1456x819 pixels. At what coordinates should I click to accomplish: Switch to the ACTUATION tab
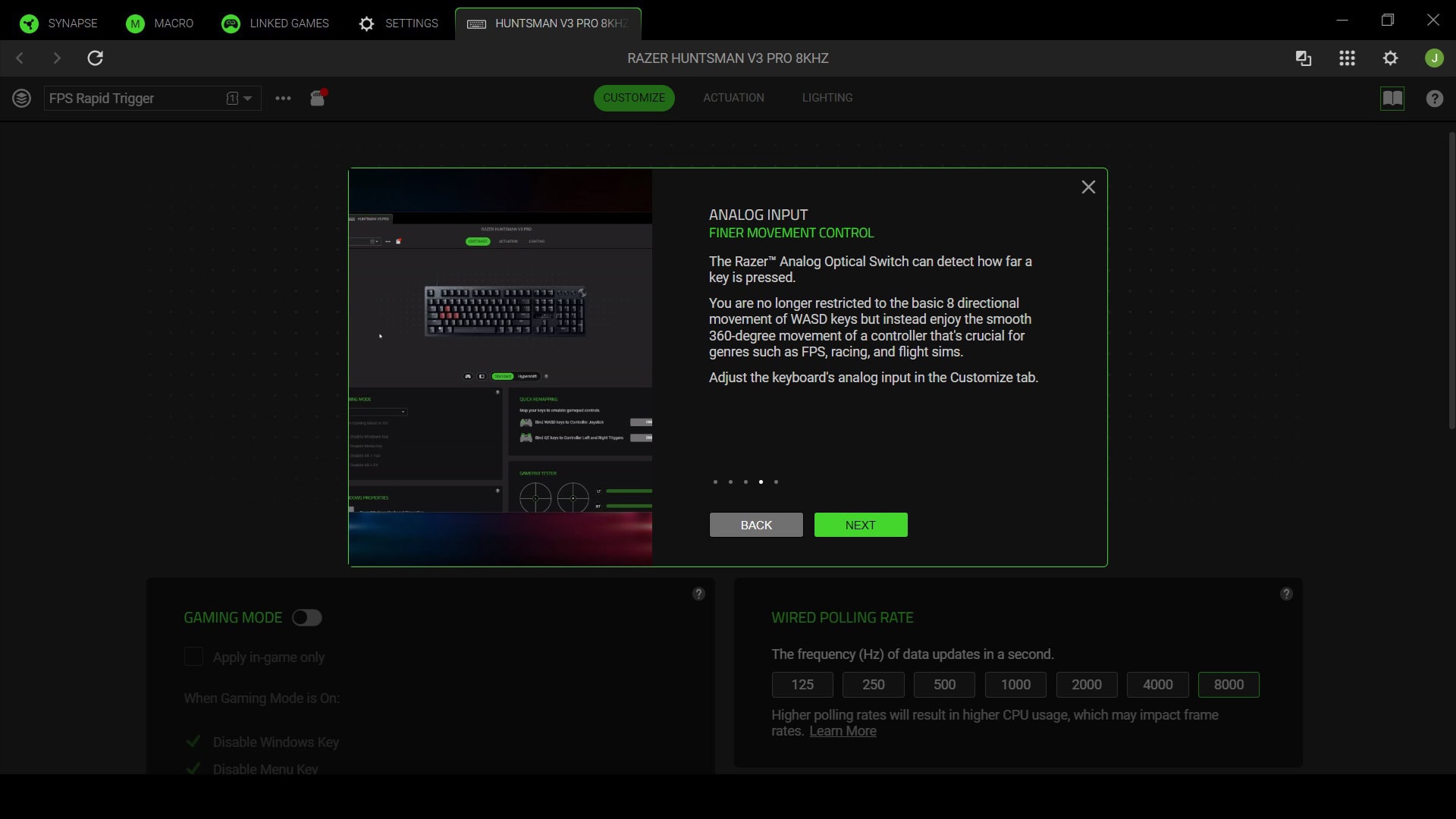[x=733, y=98]
